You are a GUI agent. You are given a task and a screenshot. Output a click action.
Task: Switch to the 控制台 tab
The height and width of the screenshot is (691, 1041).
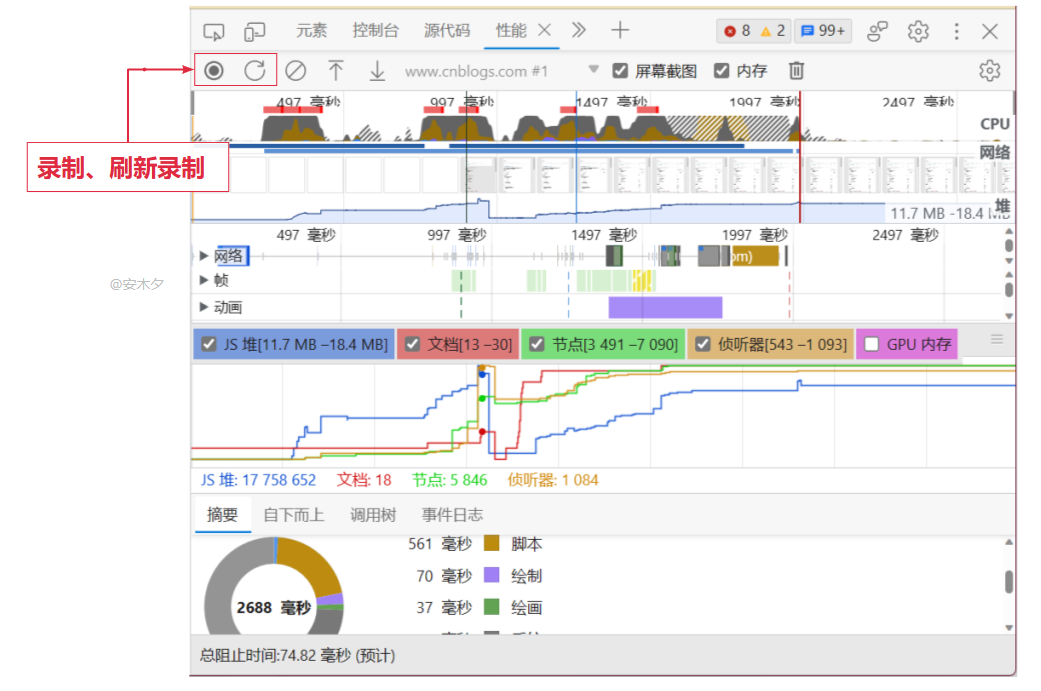375,31
